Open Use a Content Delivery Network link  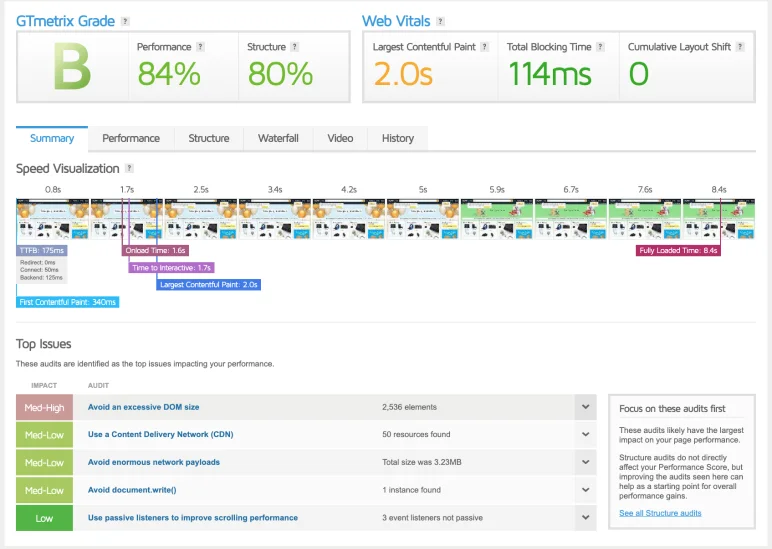[161, 434]
